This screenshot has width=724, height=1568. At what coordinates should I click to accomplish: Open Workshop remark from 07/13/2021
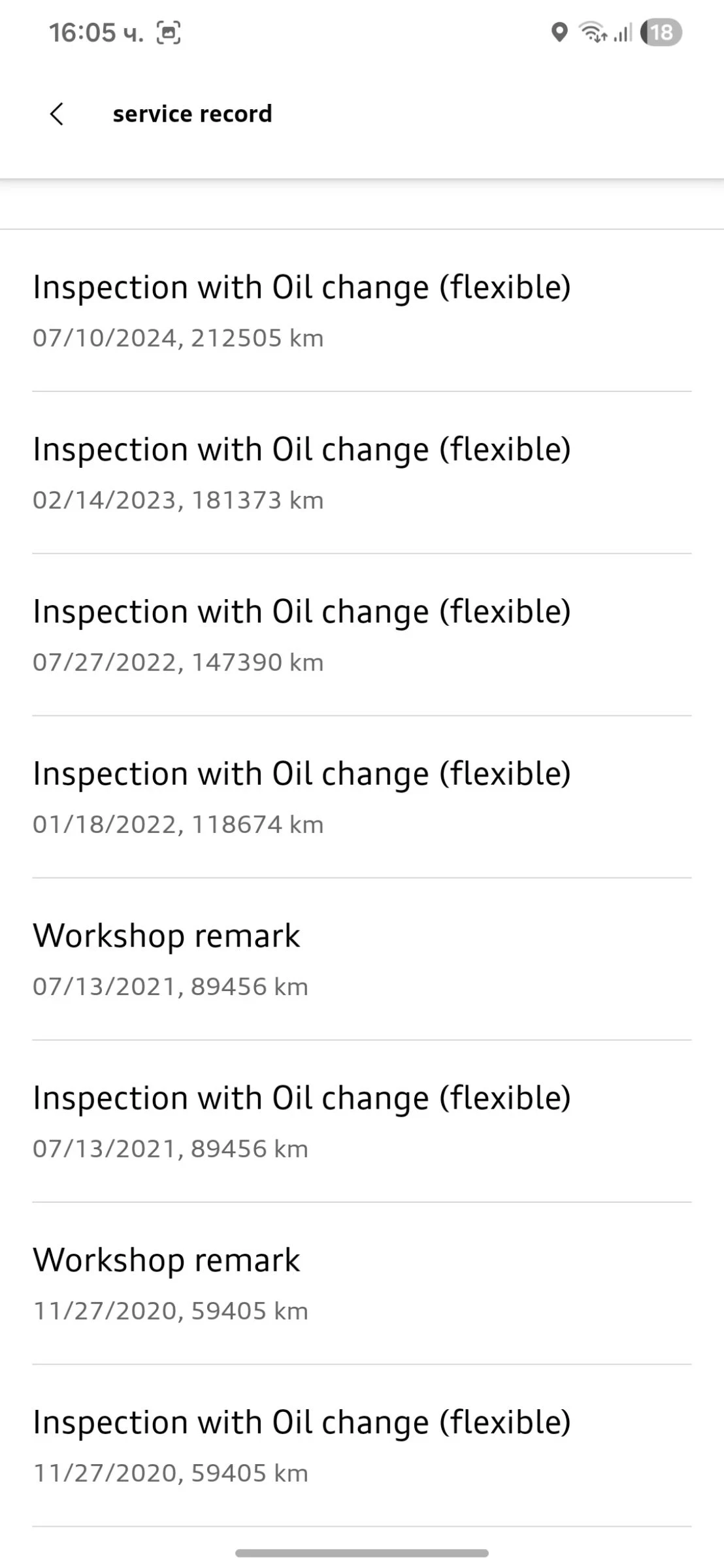167,958
